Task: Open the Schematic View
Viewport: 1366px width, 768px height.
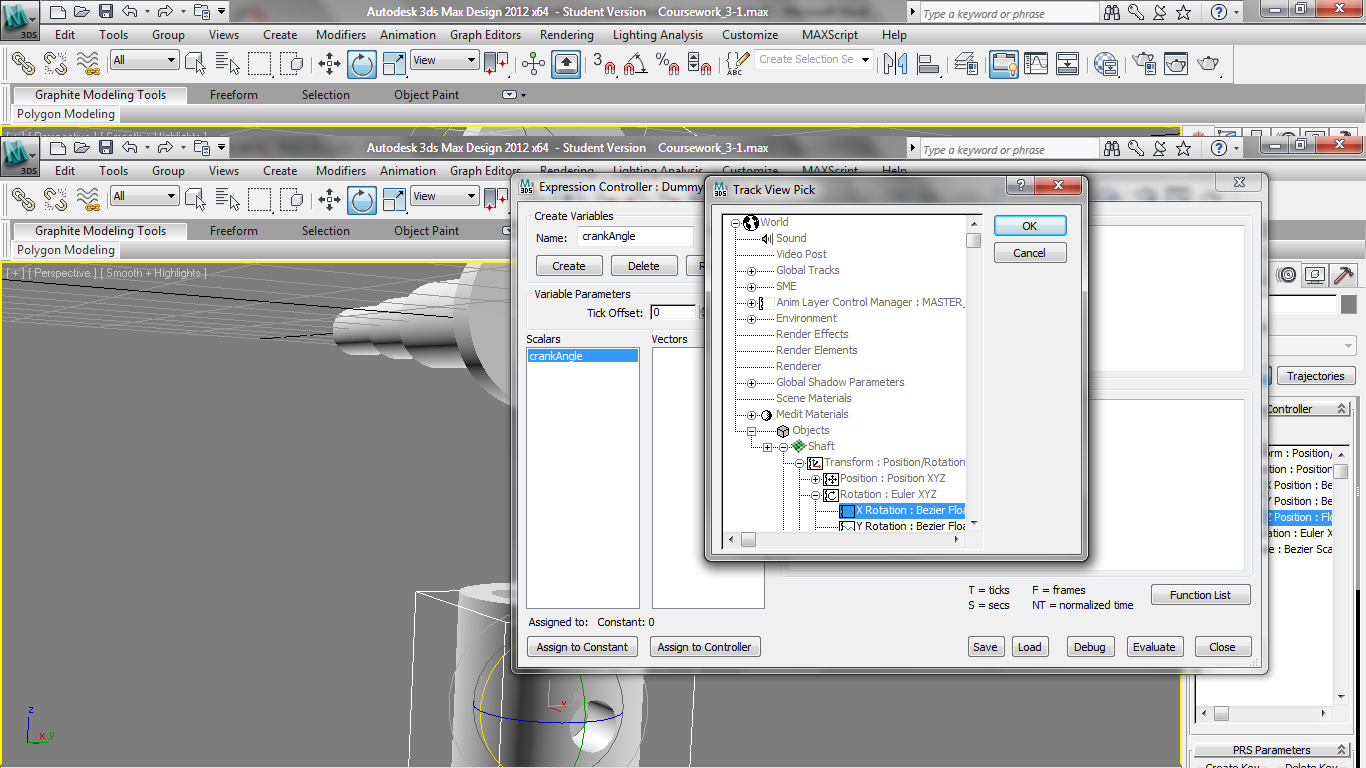Action: click(x=1068, y=64)
